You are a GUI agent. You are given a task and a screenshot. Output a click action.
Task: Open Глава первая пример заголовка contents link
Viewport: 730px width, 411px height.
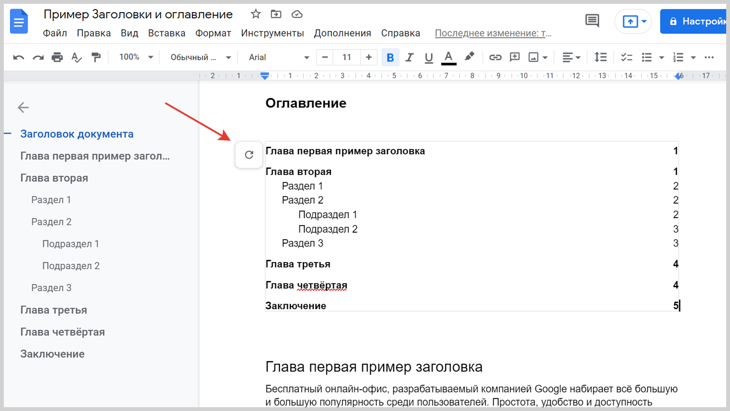[x=345, y=151]
